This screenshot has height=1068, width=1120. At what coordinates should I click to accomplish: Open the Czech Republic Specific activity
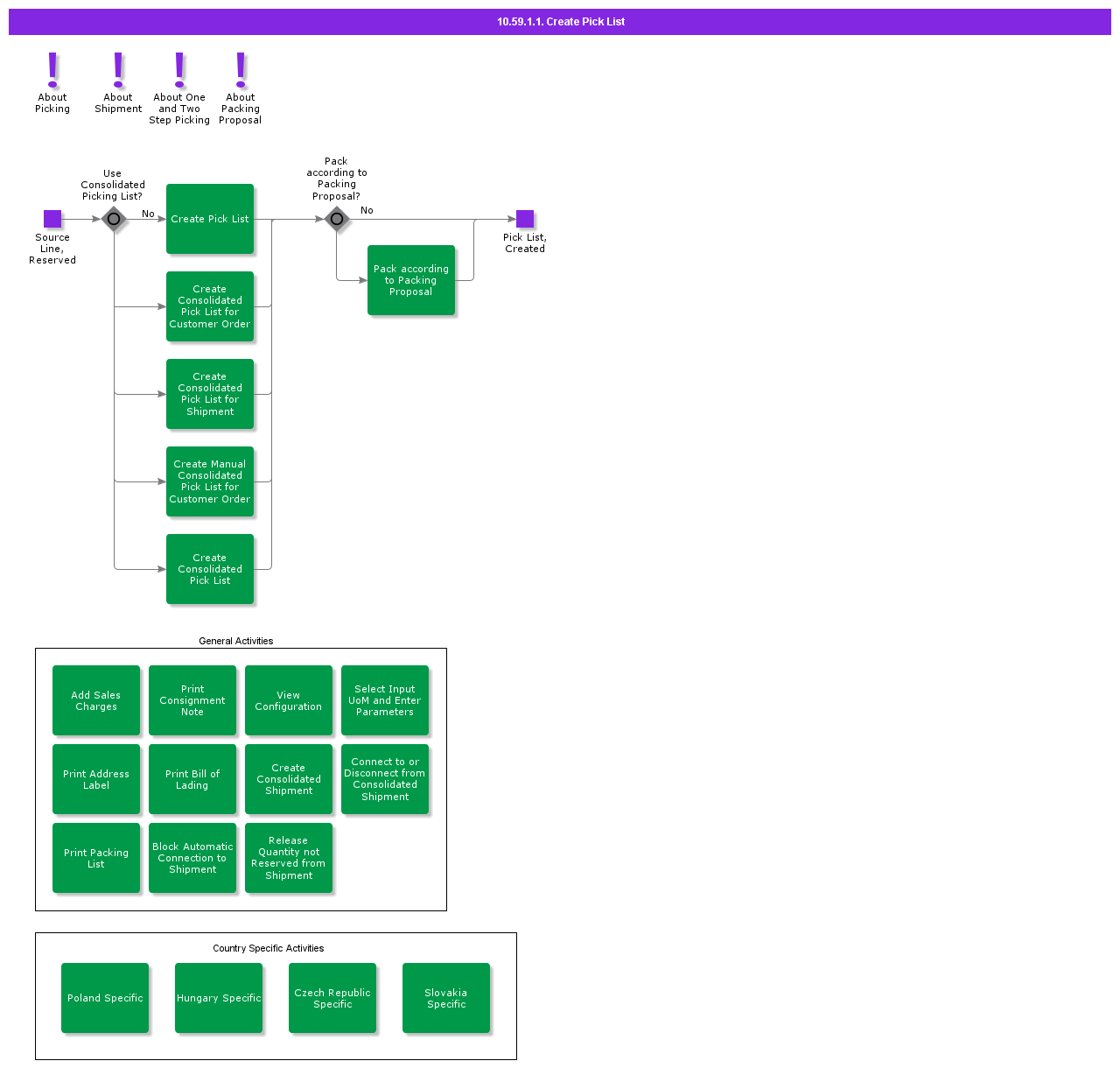tap(332, 998)
